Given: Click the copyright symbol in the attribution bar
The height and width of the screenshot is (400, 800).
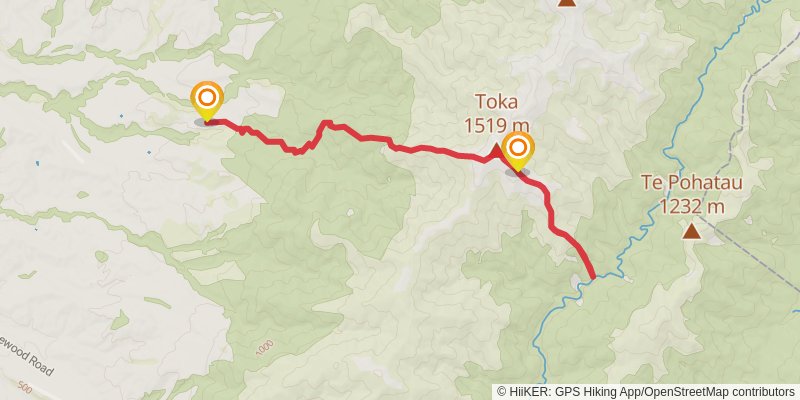Looking at the screenshot, I should pyautogui.click(x=502, y=391).
